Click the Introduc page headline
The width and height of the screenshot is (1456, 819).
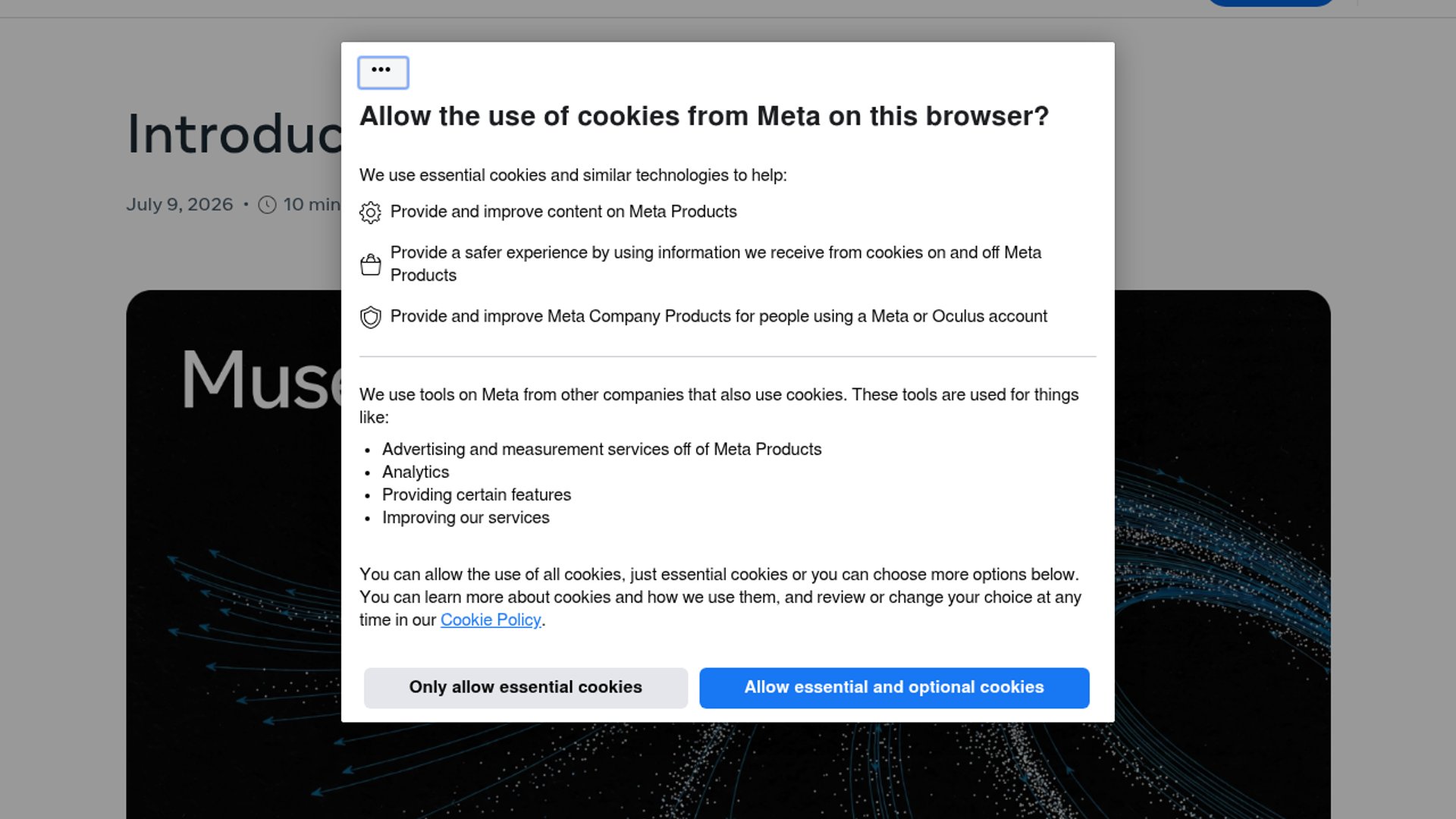[234, 134]
